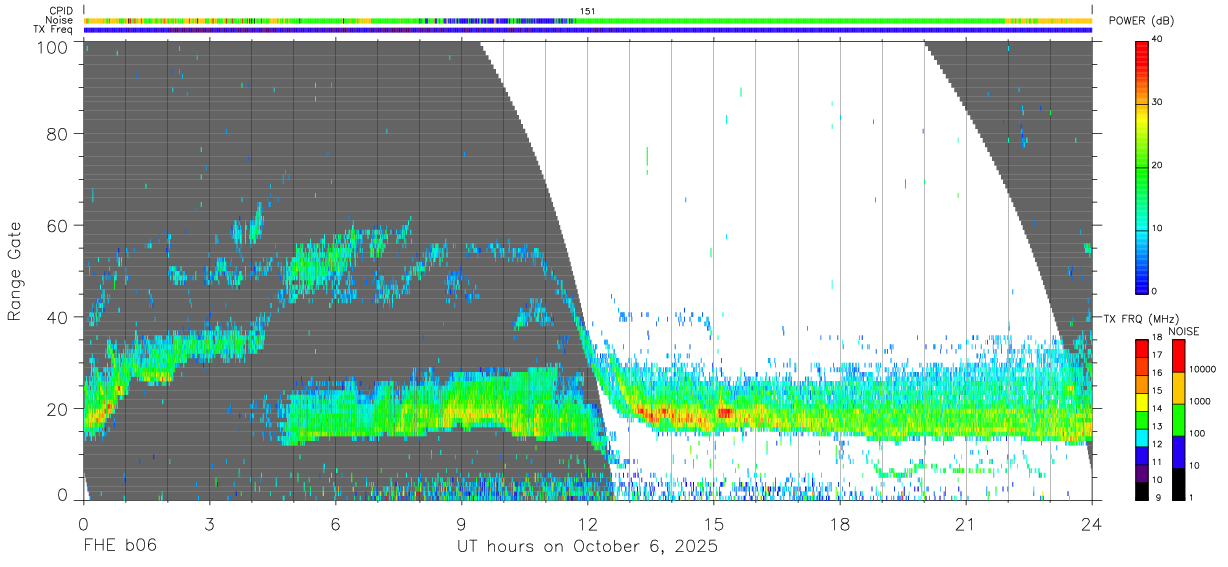The width and height of the screenshot is (1228, 567).
Task: Click TX frequency legend label '18'
Action: [1157, 338]
